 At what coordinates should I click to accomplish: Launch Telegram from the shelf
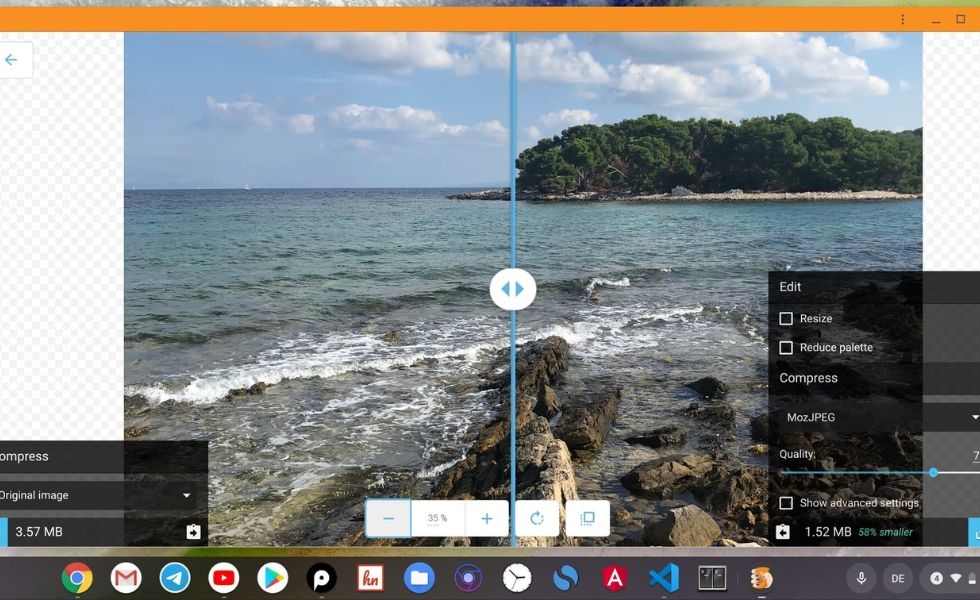pos(174,578)
